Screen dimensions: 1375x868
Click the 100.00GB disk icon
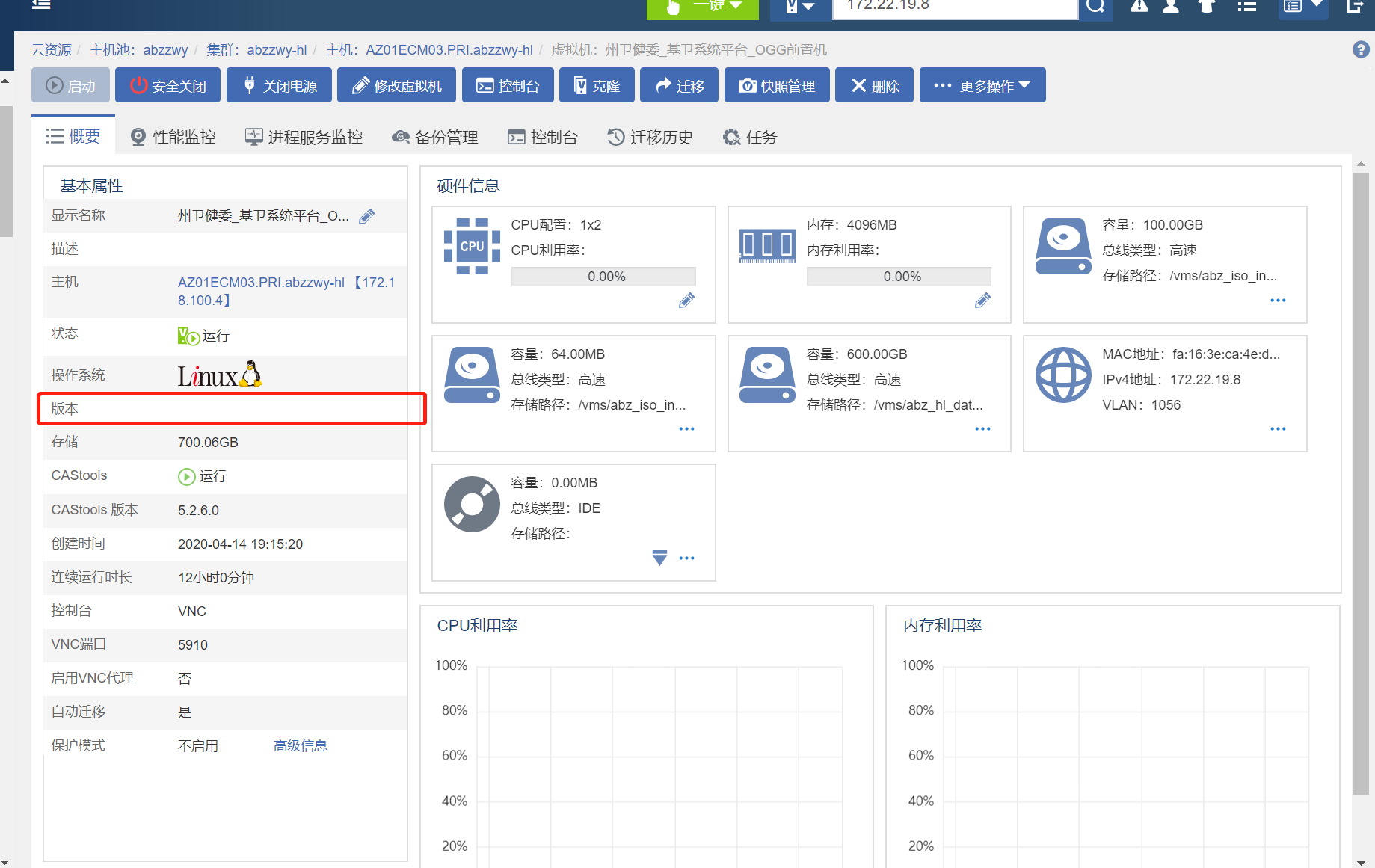1063,246
